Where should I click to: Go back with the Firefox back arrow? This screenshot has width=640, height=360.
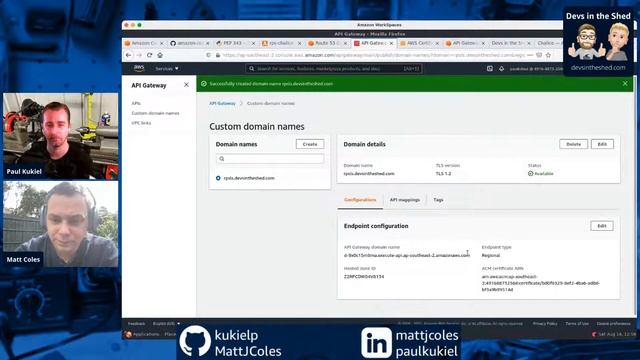[129, 55]
